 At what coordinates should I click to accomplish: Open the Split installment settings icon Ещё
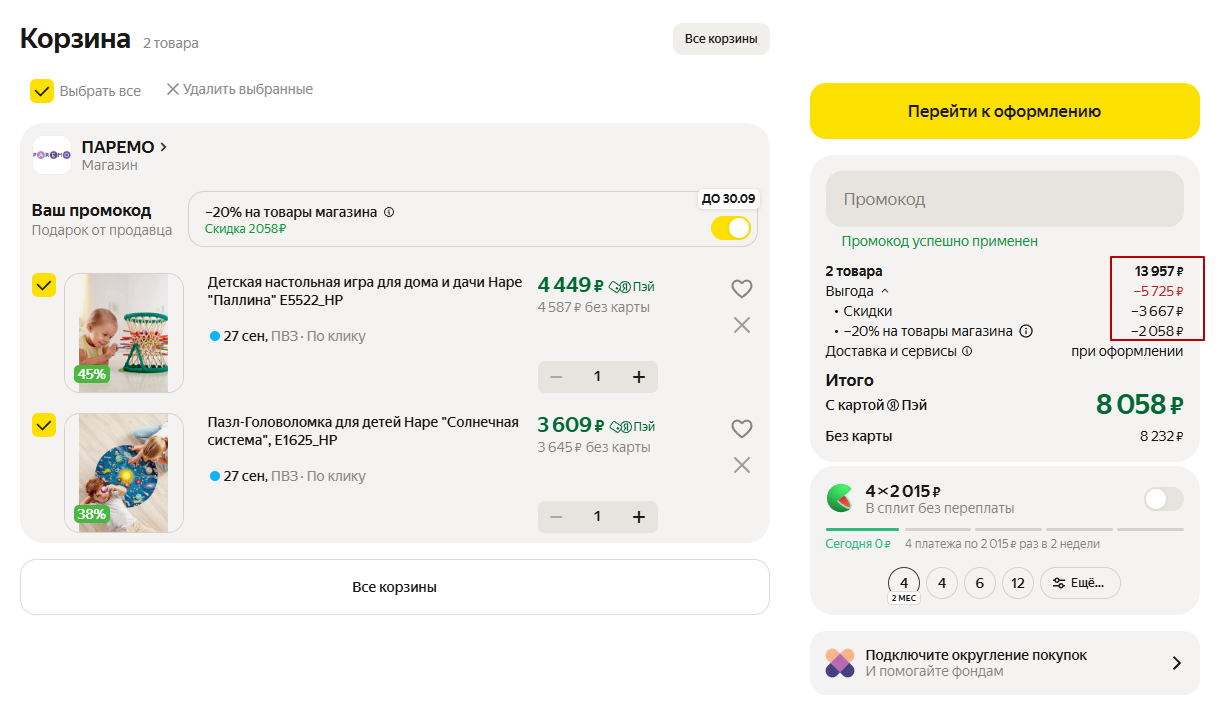point(1080,583)
